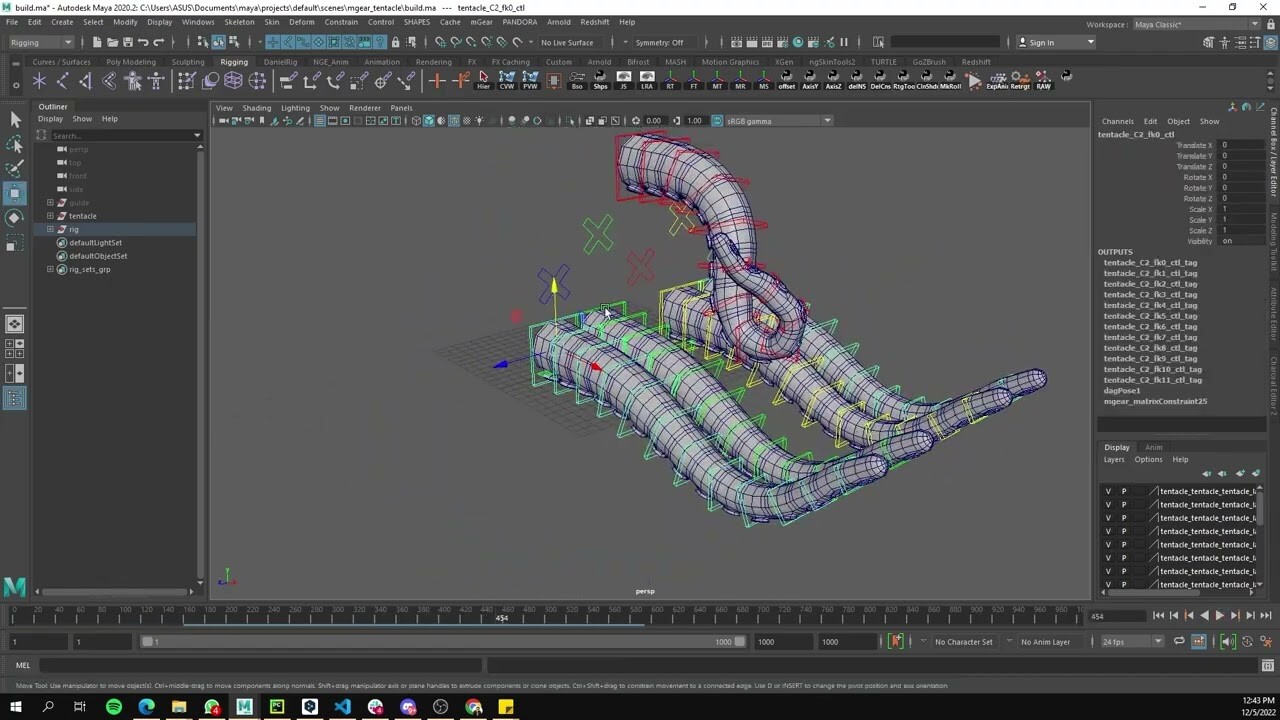Viewport: 1280px width, 720px height.
Task: Open the Skeleton menu
Action: (239, 21)
